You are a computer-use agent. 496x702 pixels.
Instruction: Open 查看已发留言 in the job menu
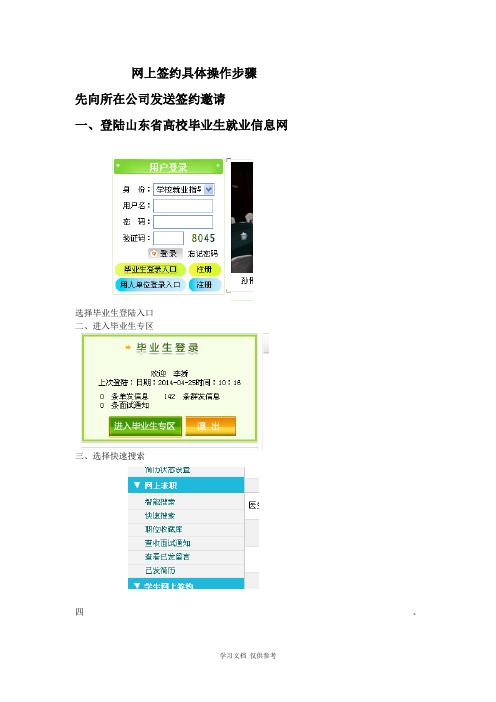(x=167, y=556)
